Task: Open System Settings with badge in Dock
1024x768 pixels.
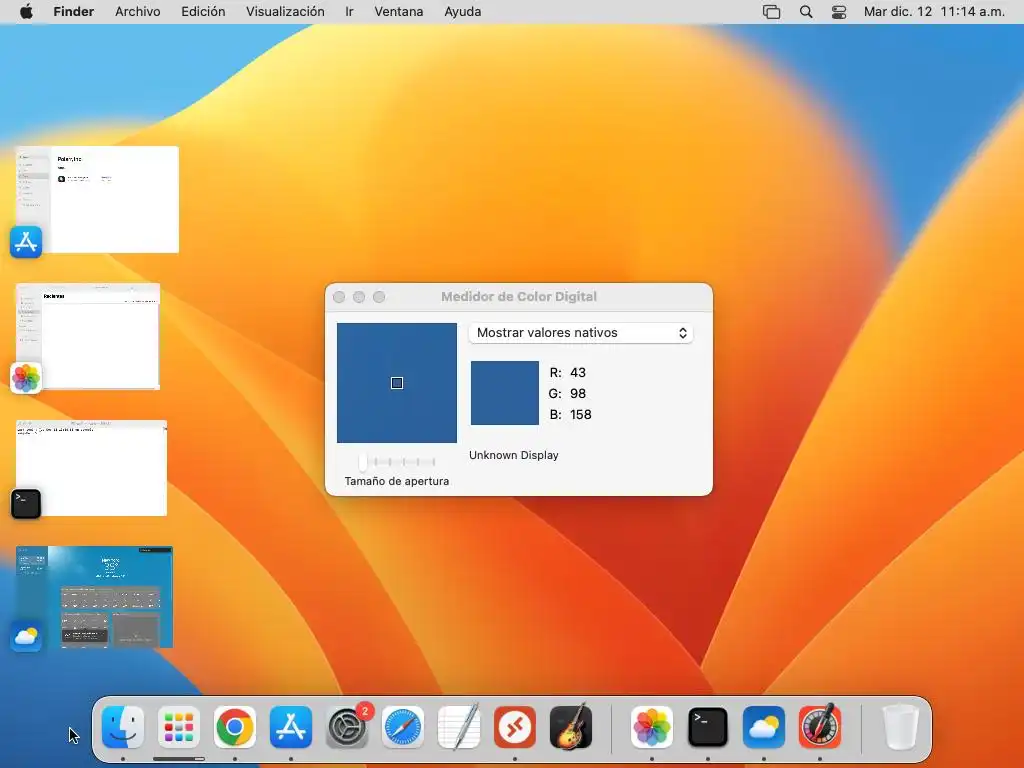Action: (347, 727)
